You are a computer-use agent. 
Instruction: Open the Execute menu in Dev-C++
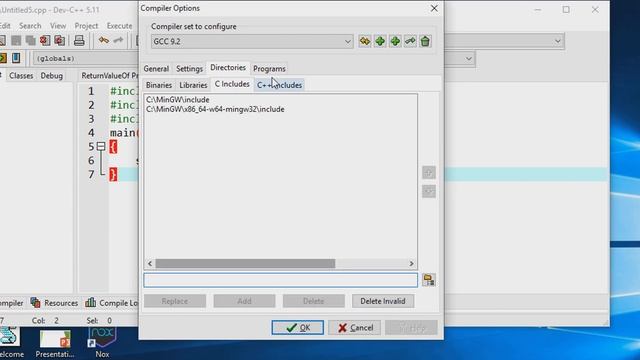click(119, 26)
